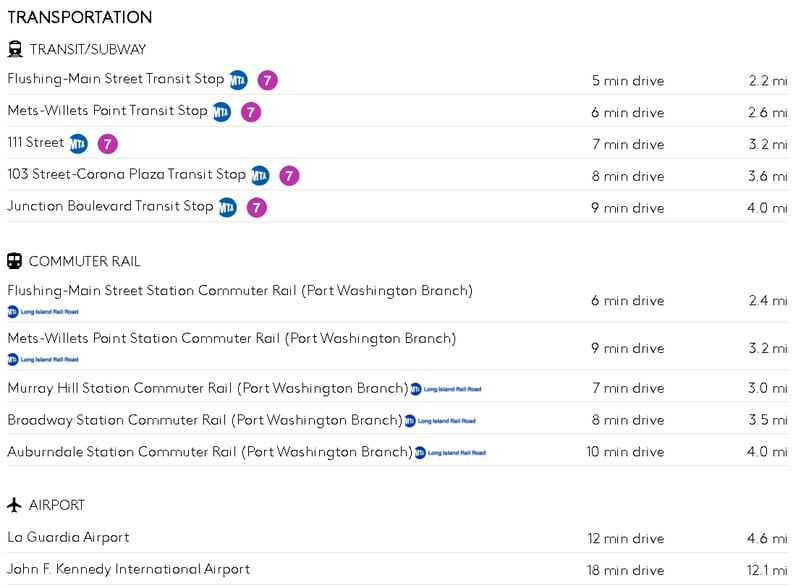Screen dimensions: 801x588
Task: Click the MTA icon next to 111 Street
Action: pyautogui.click(x=78, y=144)
